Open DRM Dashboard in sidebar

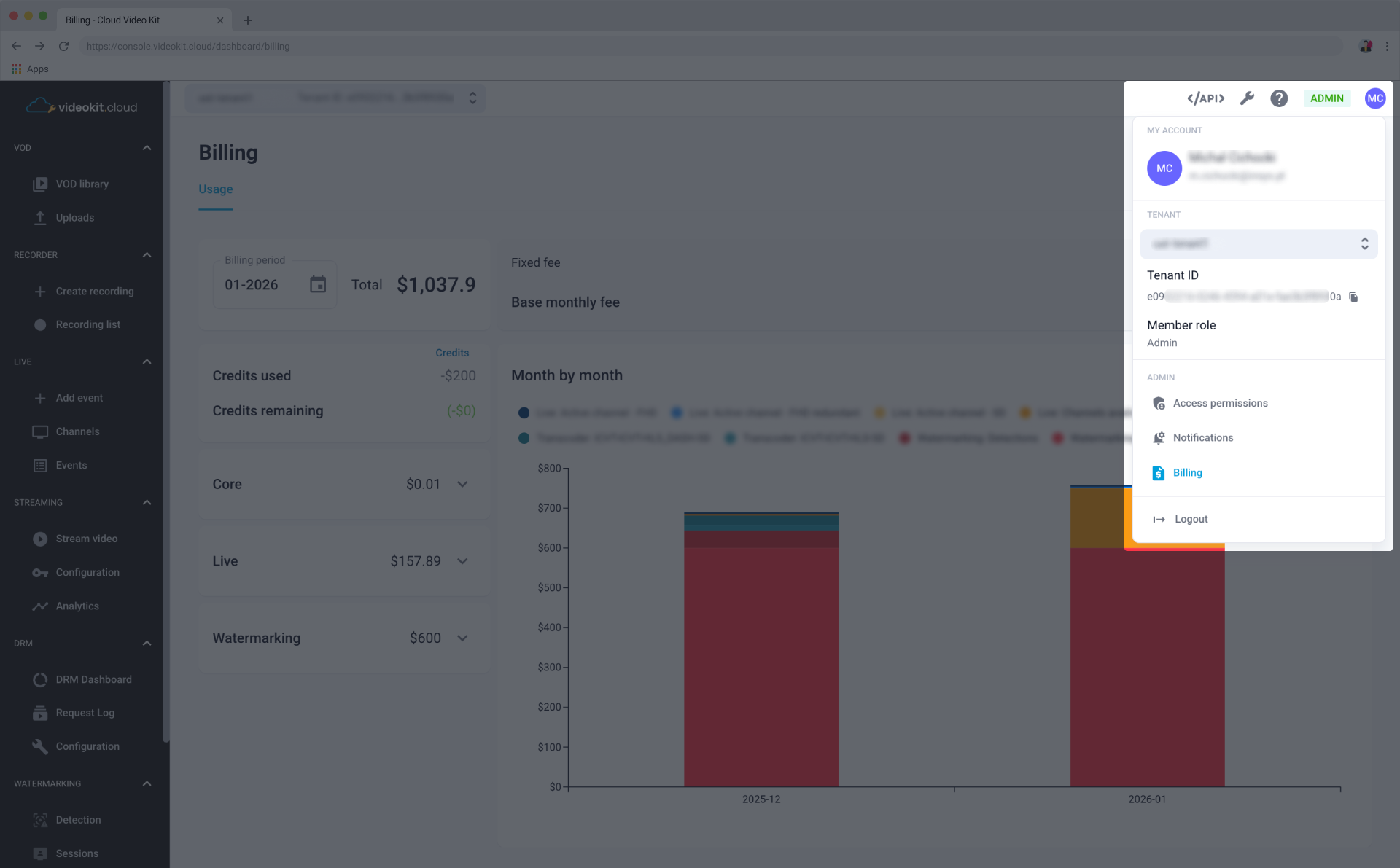[93, 679]
